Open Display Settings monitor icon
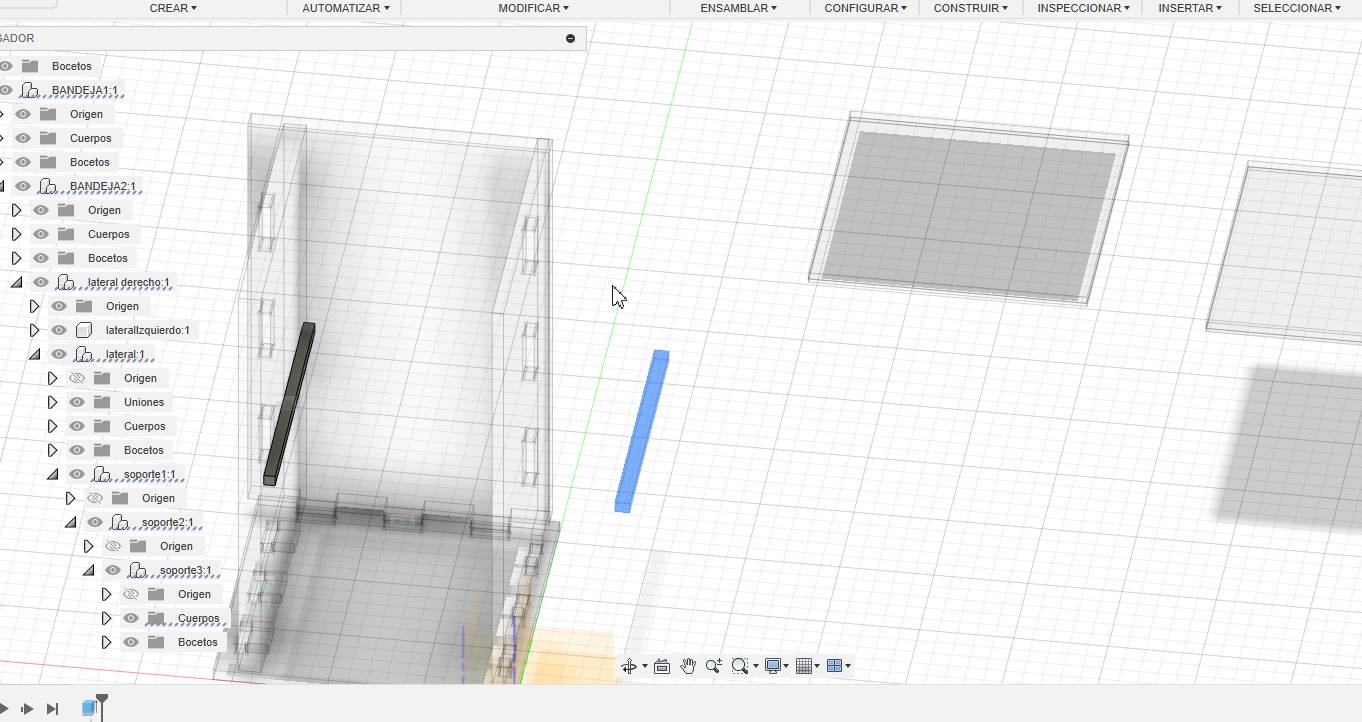The width and height of the screenshot is (1362, 722). tap(772, 666)
